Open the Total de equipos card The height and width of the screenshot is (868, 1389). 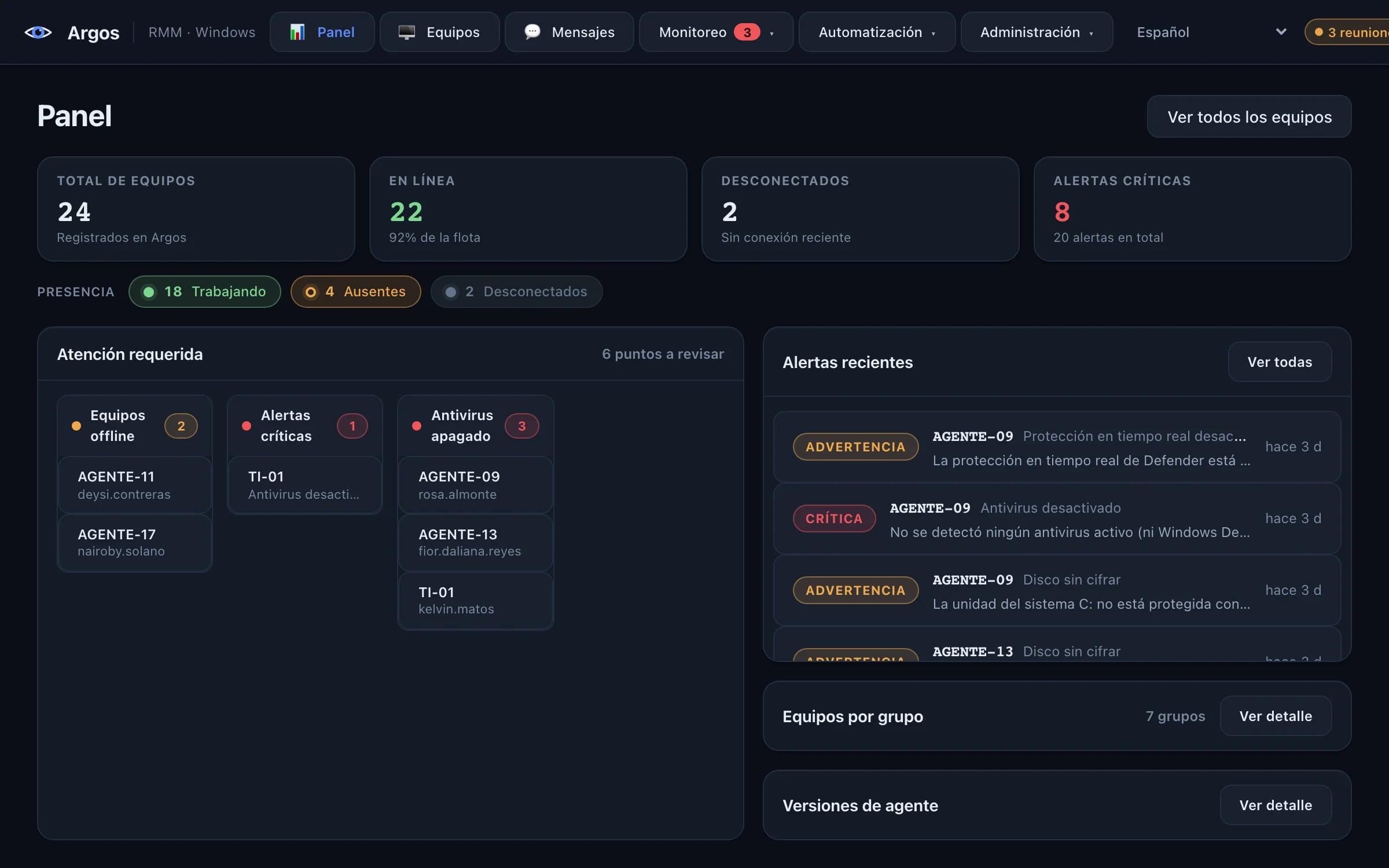[196, 209]
